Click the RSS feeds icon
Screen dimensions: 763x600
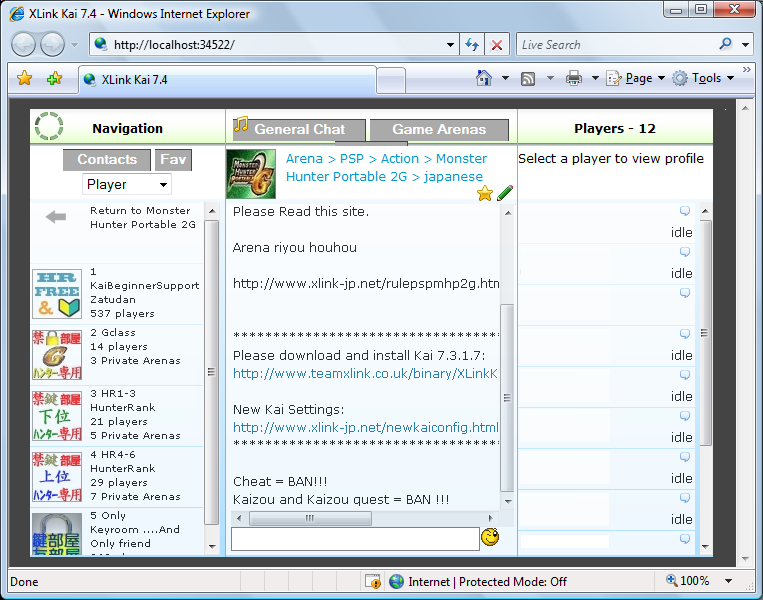point(528,78)
